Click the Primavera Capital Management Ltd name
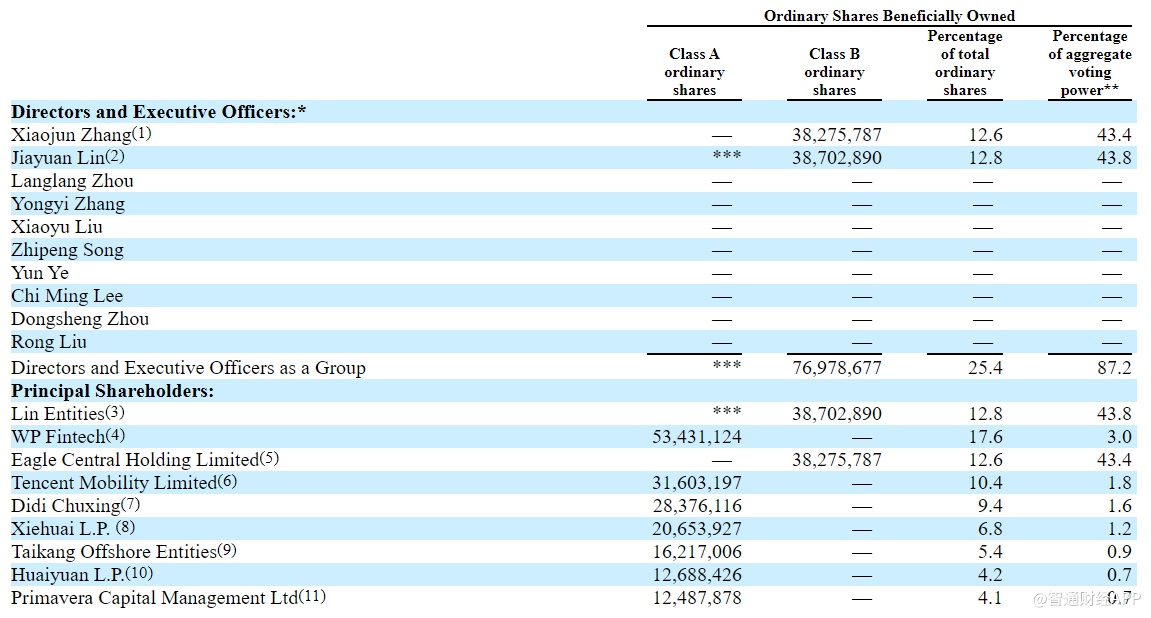This screenshot has width=1151, height=618. [154, 598]
